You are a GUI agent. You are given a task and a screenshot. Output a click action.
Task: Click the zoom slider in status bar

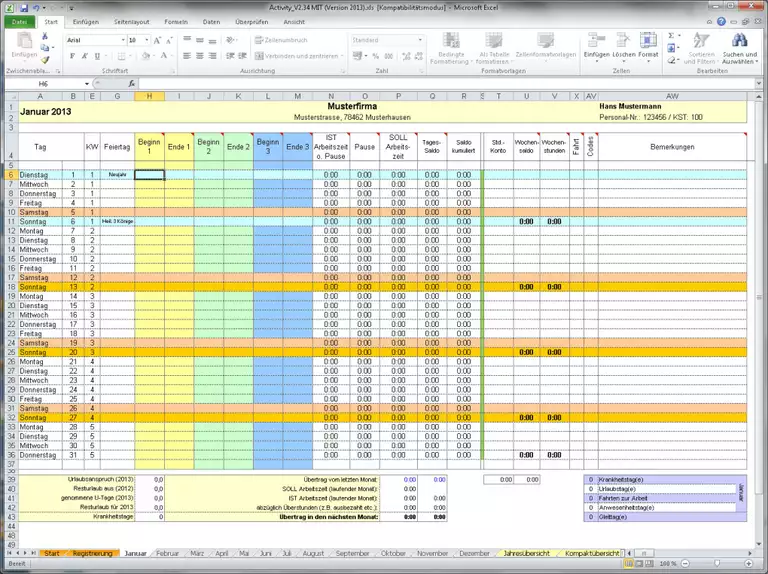click(718, 564)
